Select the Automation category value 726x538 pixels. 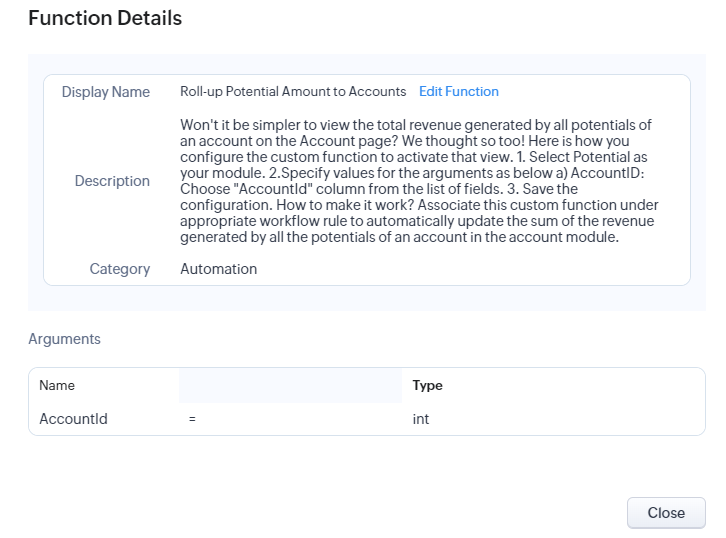pyautogui.click(x=219, y=269)
